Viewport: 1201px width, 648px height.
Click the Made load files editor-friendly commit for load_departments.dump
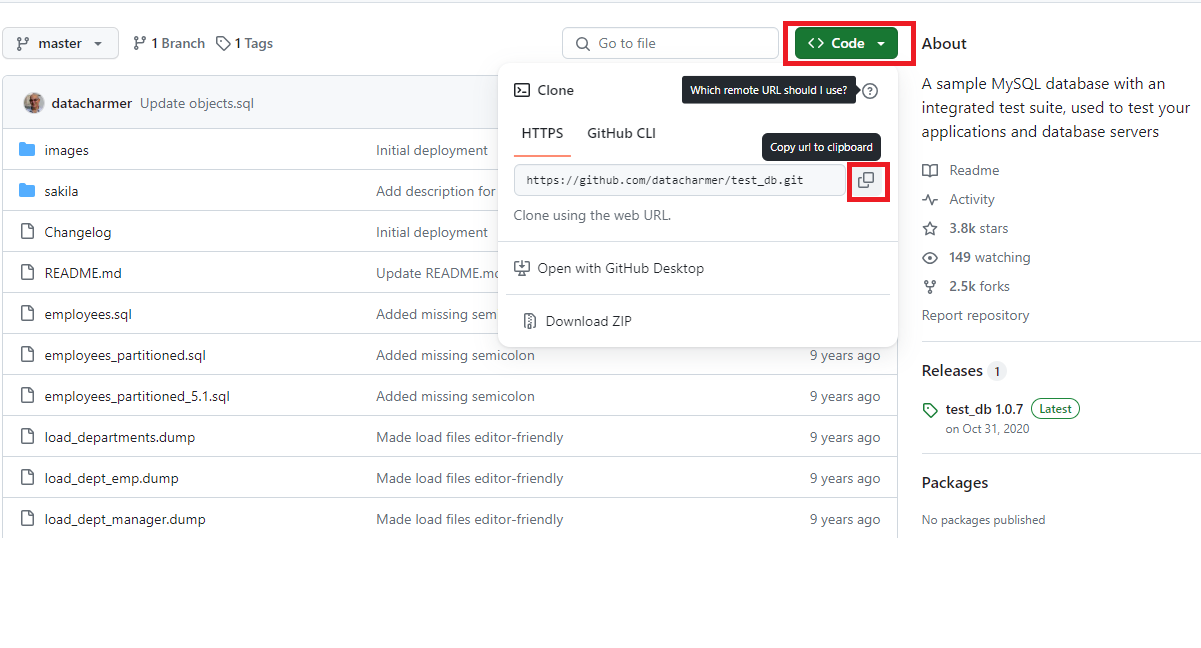[x=470, y=437]
